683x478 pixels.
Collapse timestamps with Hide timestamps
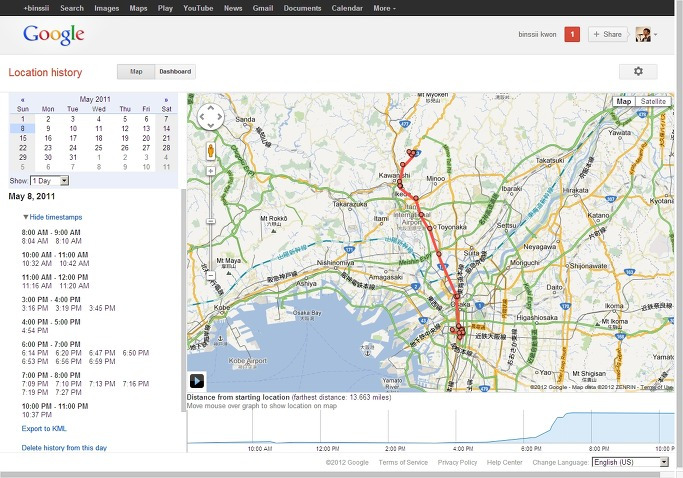(x=53, y=217)
